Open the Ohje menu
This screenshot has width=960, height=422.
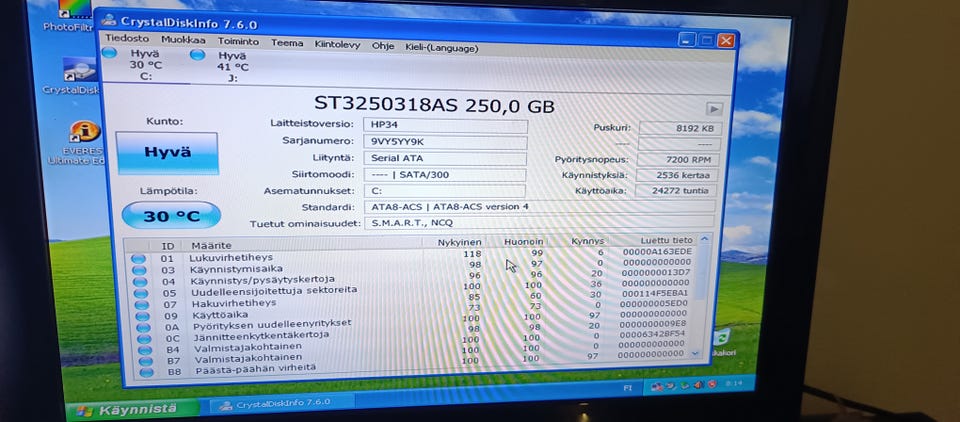coord(383,46)
